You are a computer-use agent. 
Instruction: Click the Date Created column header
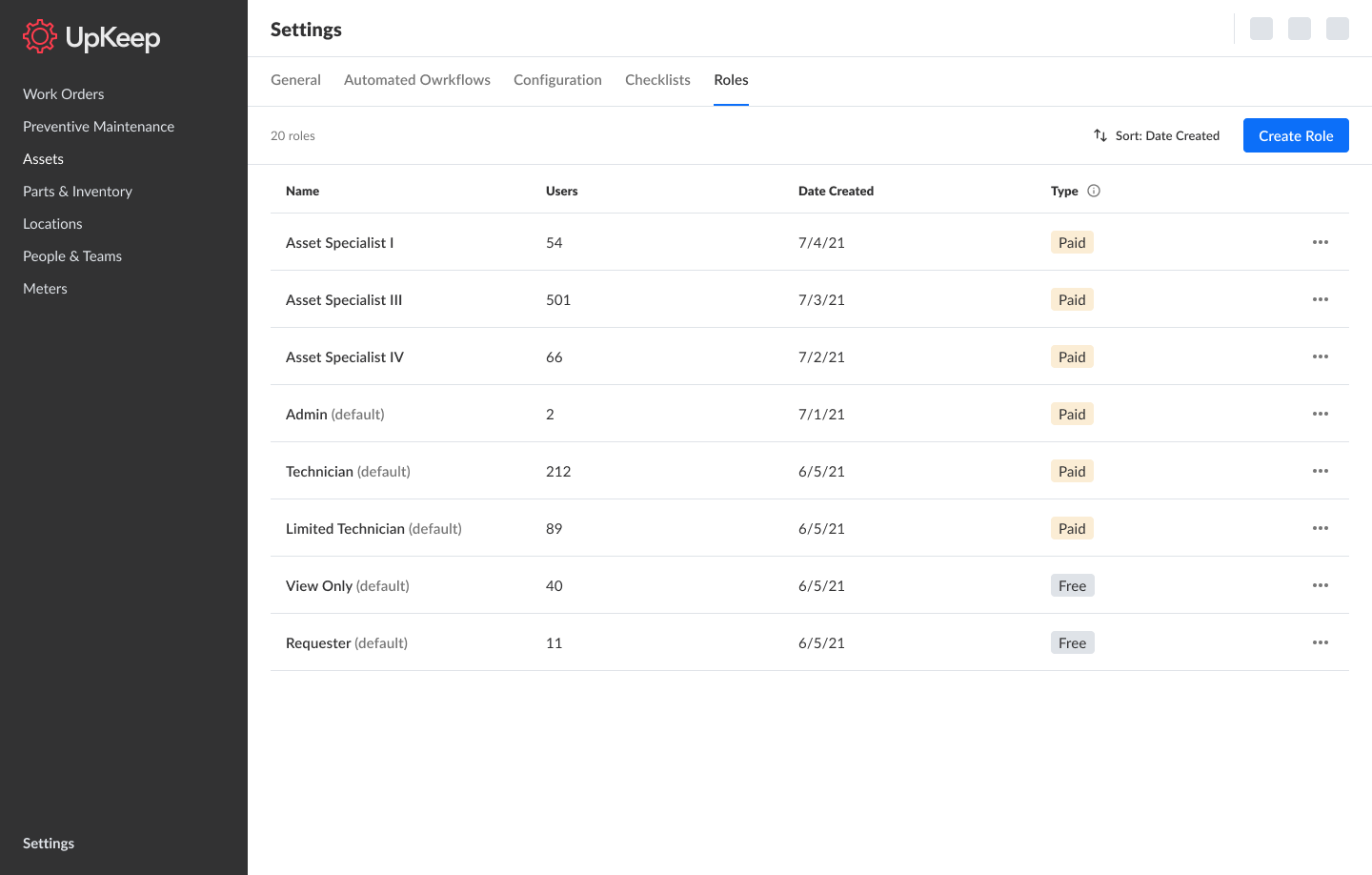tap(836, 191)
